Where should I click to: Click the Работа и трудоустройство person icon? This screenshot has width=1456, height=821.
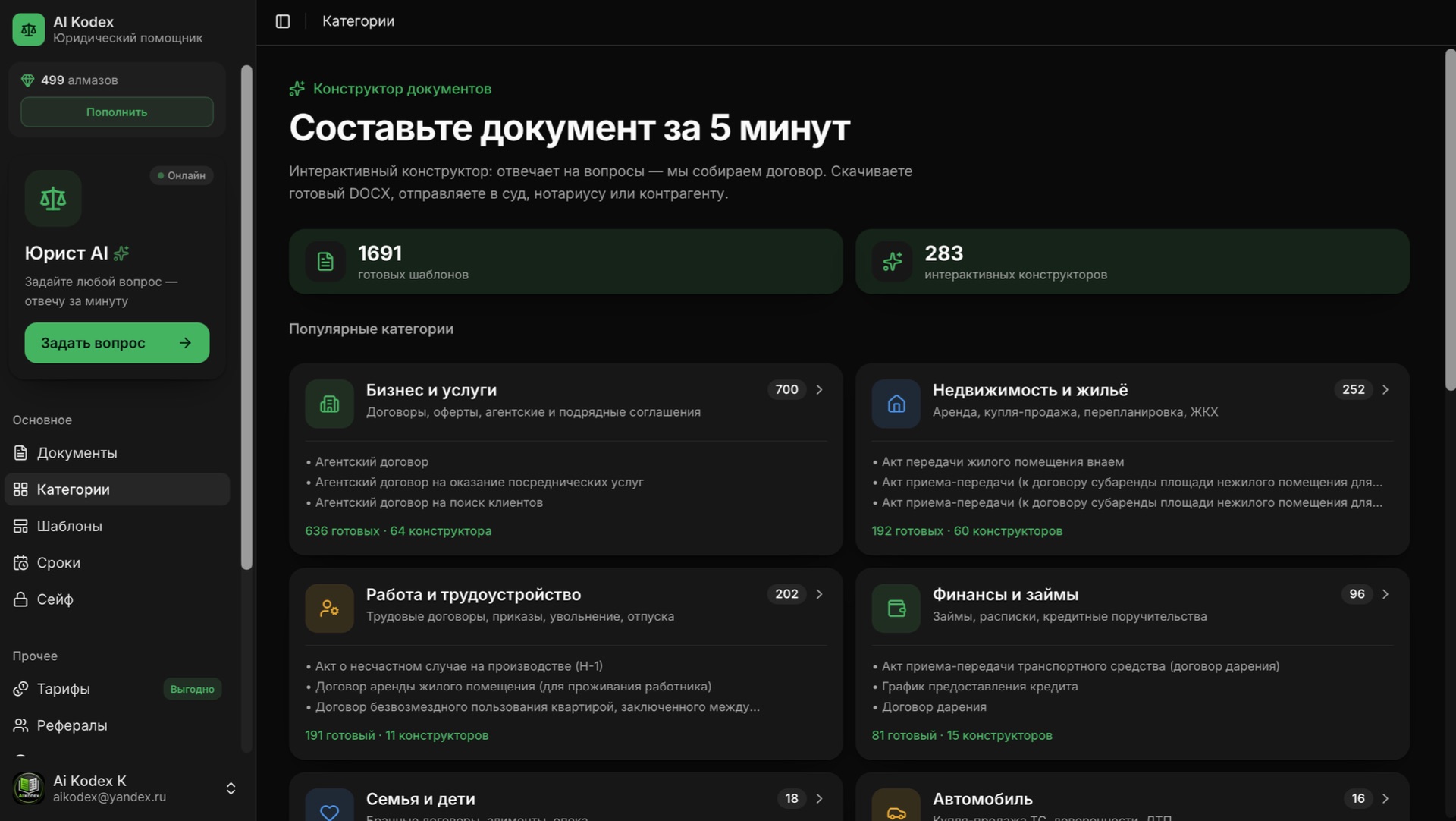click(x=330, y=609)
